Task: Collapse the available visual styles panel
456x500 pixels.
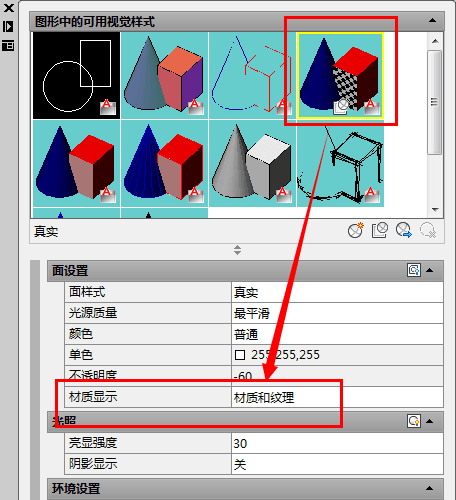Action: [432, 21]
